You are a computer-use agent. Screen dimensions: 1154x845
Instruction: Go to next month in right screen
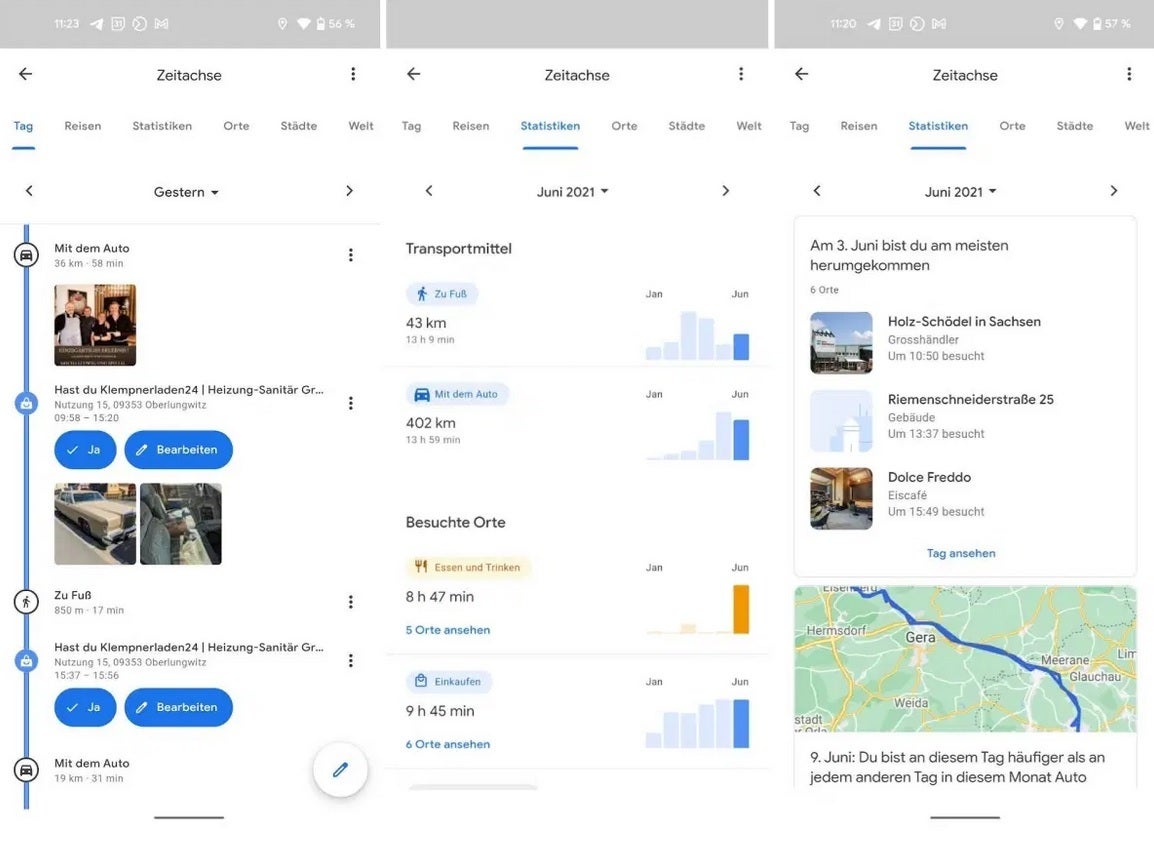(1114, 191)
